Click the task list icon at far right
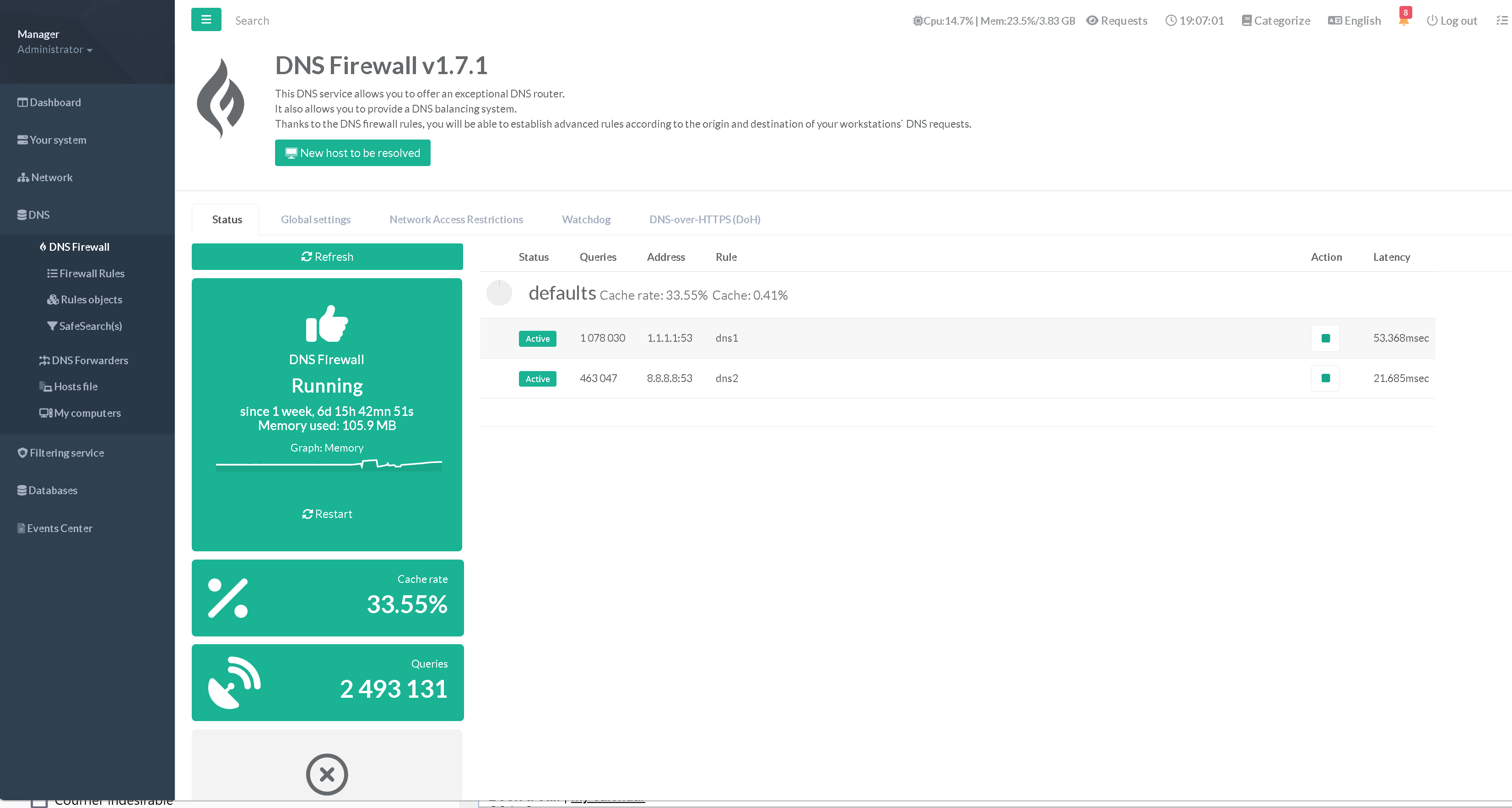The image size is (1512, 808). click(1501, 21)
